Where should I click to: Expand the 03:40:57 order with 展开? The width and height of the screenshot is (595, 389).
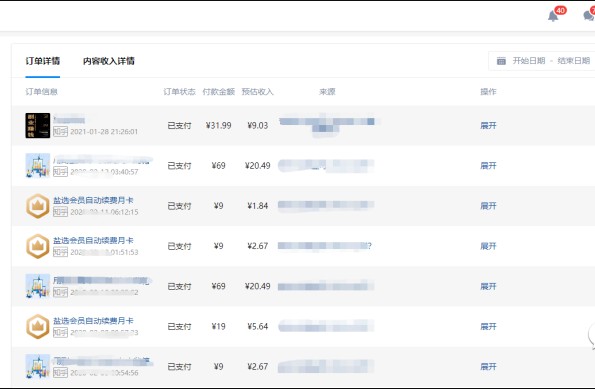coord(488,166)
